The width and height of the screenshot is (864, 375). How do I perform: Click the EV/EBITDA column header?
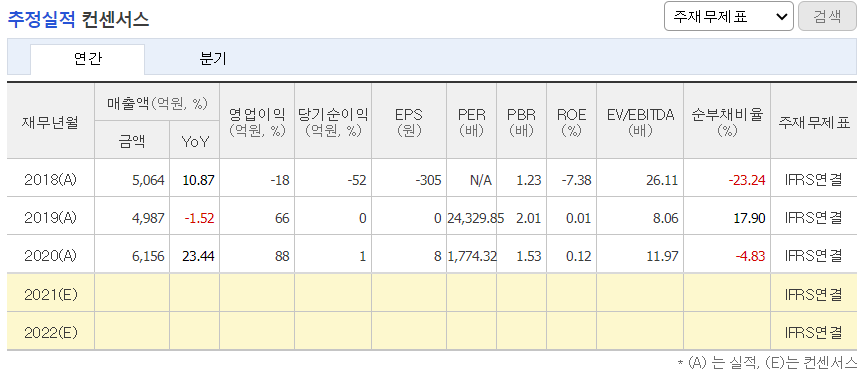click(x=640, y=122)
